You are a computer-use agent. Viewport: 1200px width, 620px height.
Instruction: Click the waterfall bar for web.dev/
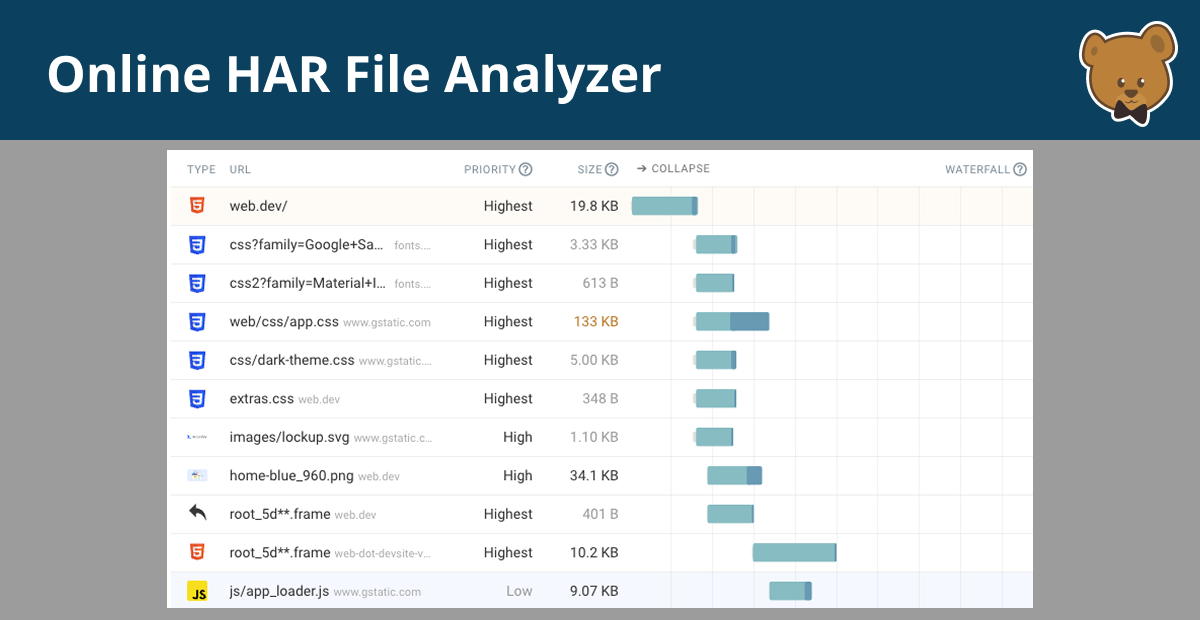click(x=664, y=205)
